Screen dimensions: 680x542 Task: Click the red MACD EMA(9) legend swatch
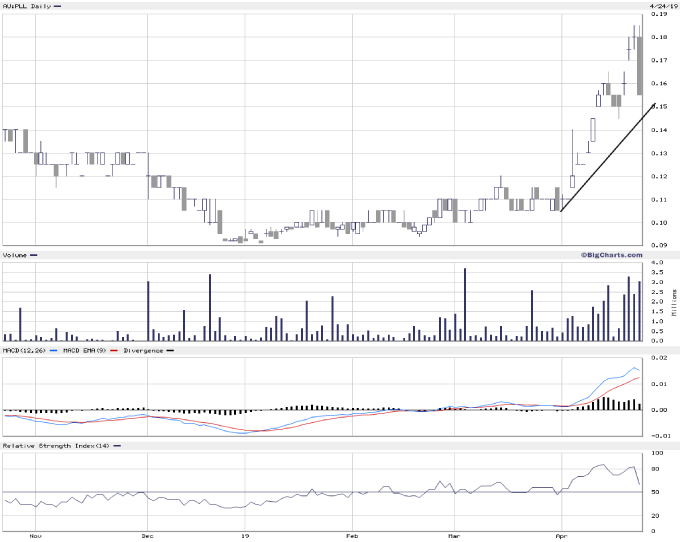116,351
